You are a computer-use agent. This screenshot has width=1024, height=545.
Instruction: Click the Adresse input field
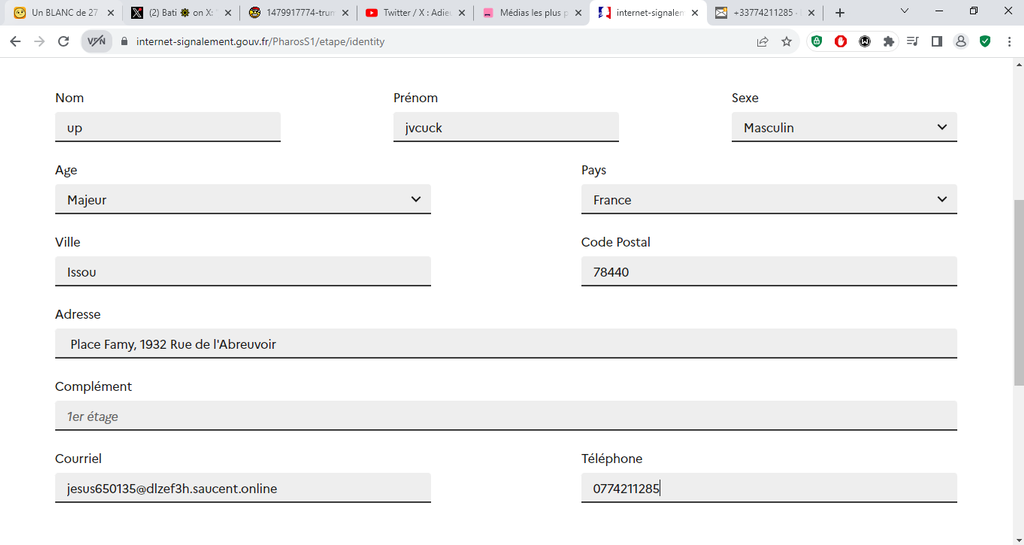click(506, 343)
